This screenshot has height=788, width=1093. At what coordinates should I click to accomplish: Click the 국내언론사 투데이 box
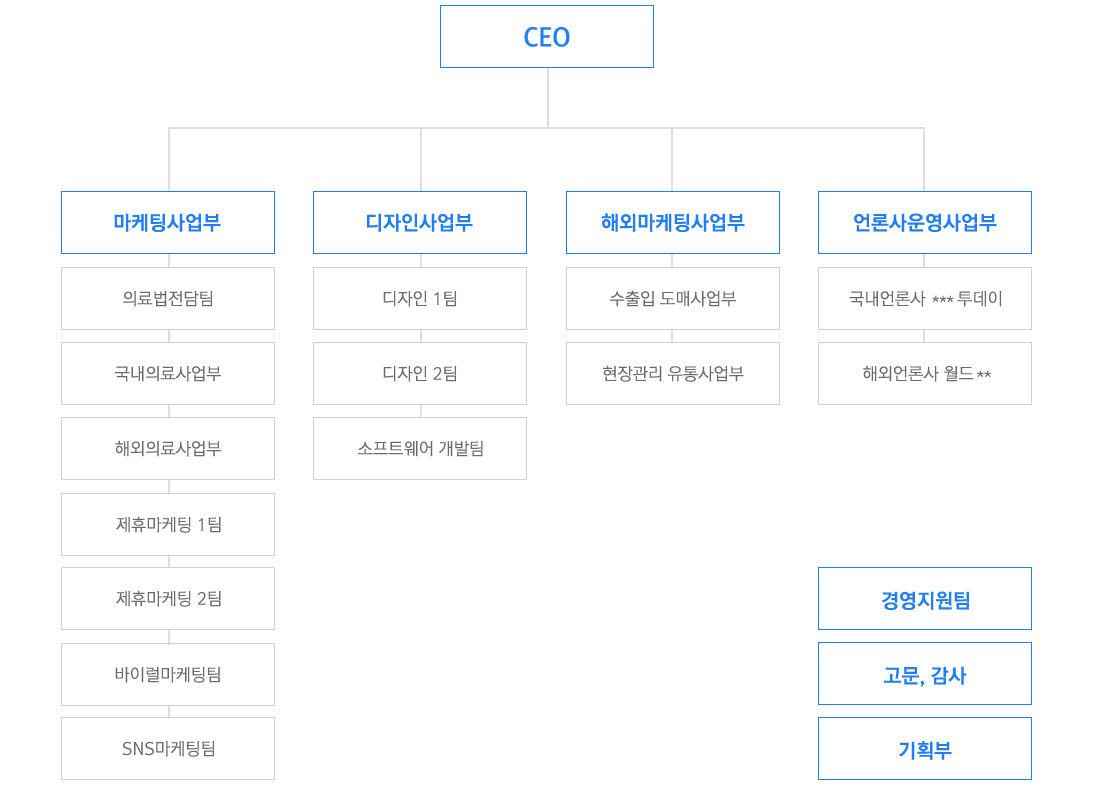pos(924,298)
